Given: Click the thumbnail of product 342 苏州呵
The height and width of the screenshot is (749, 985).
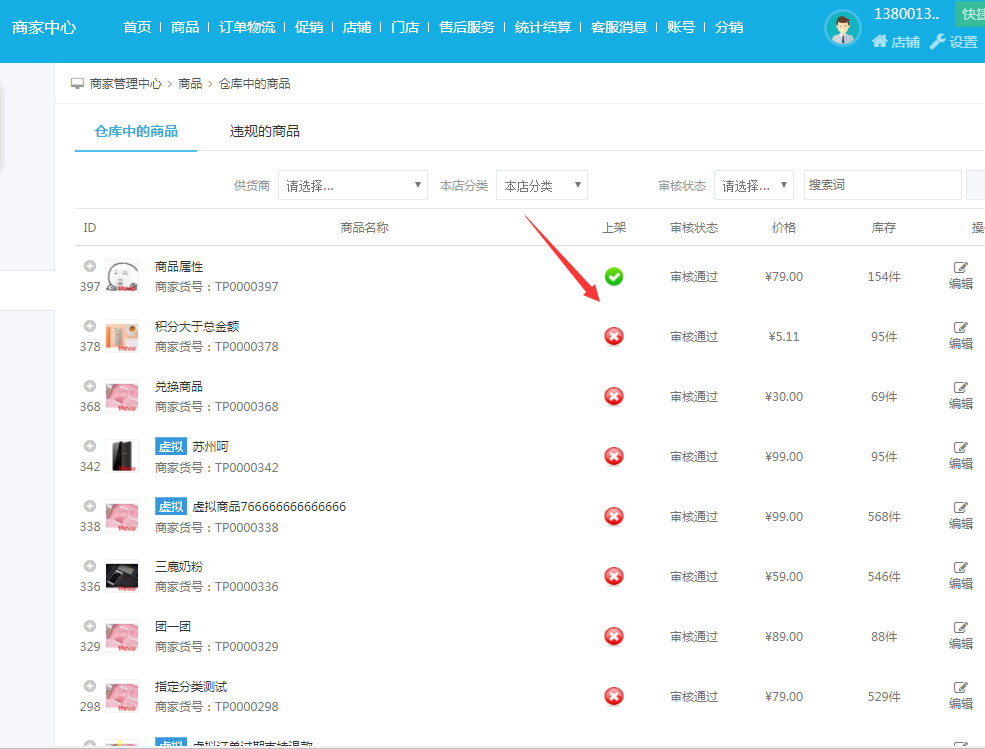Looking at the screenshot, I should (122, 456).
